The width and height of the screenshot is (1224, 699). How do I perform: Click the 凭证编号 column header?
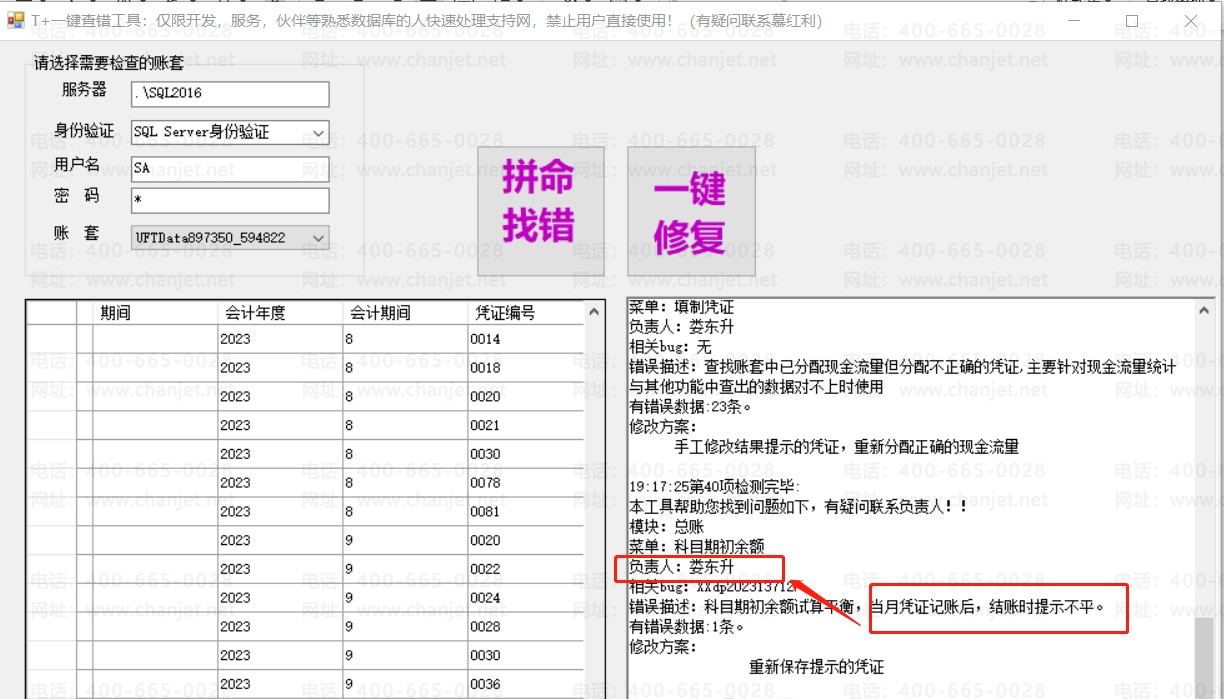coord(525,312)
